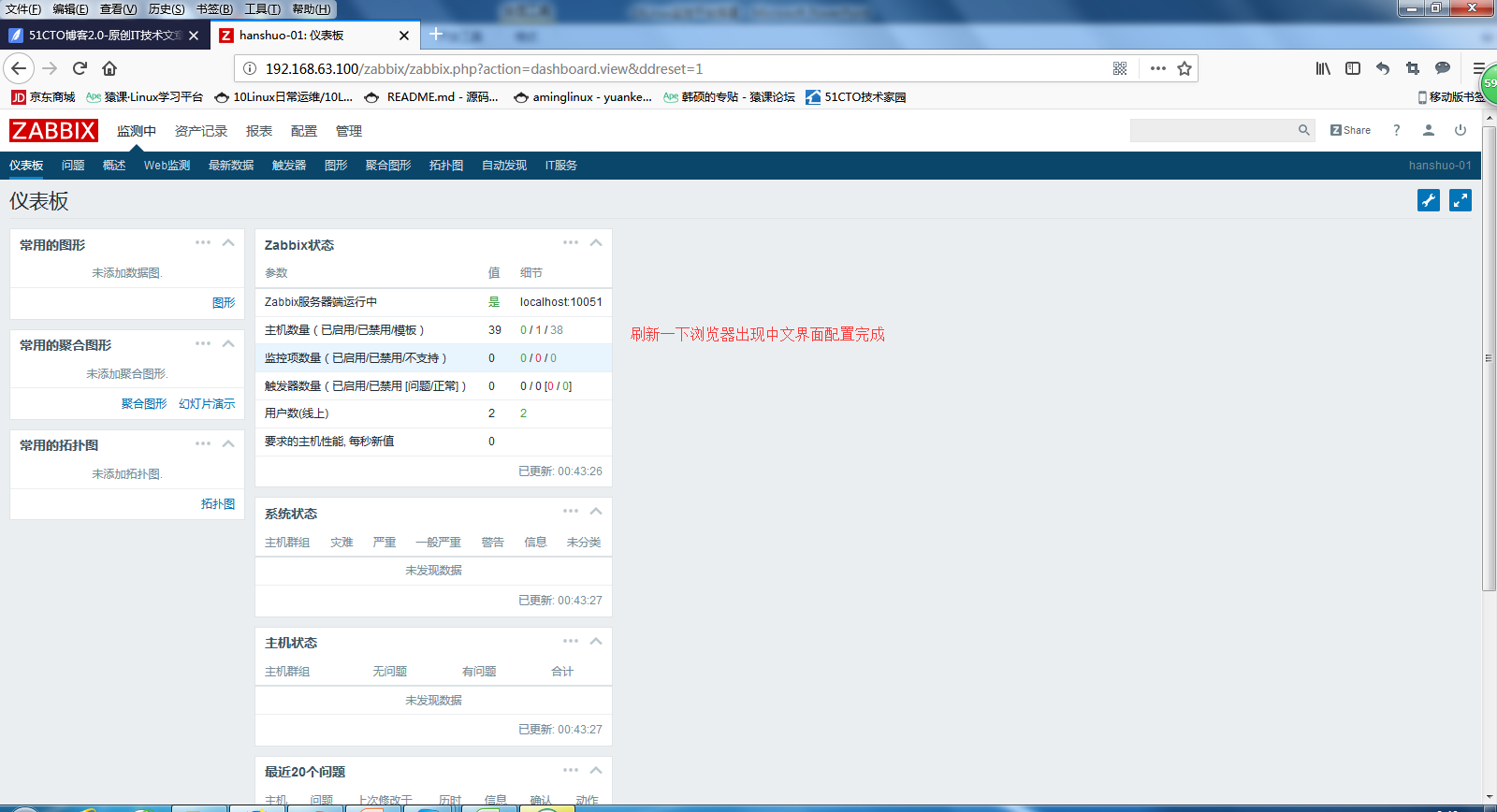Image resolution: width=1497 pixels, height=812 pixels.
Task: Click the browser forward arrow button
Action: click(50, 68)
